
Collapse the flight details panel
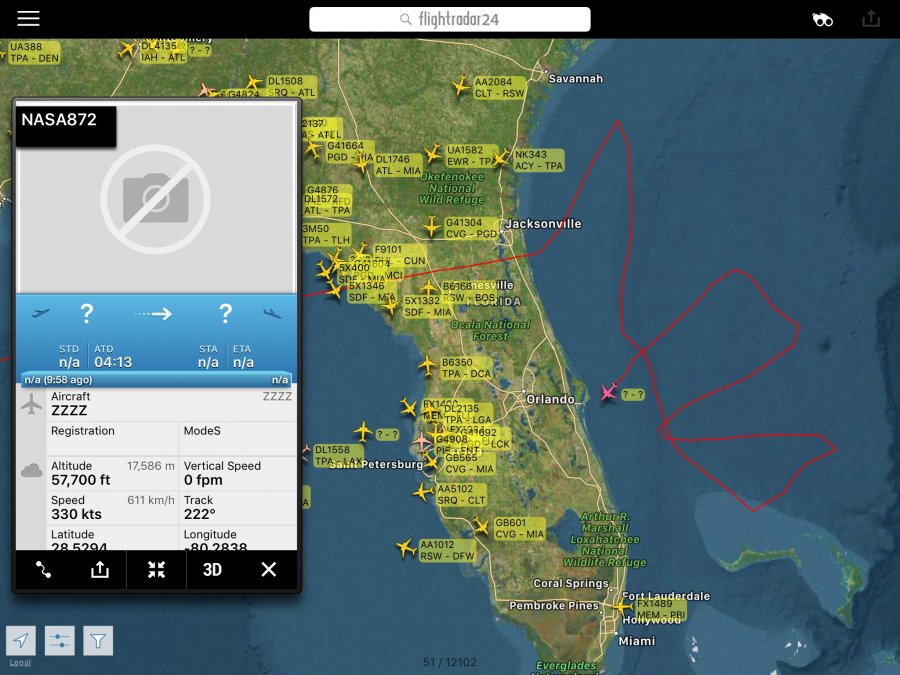(x=156, y=569)
